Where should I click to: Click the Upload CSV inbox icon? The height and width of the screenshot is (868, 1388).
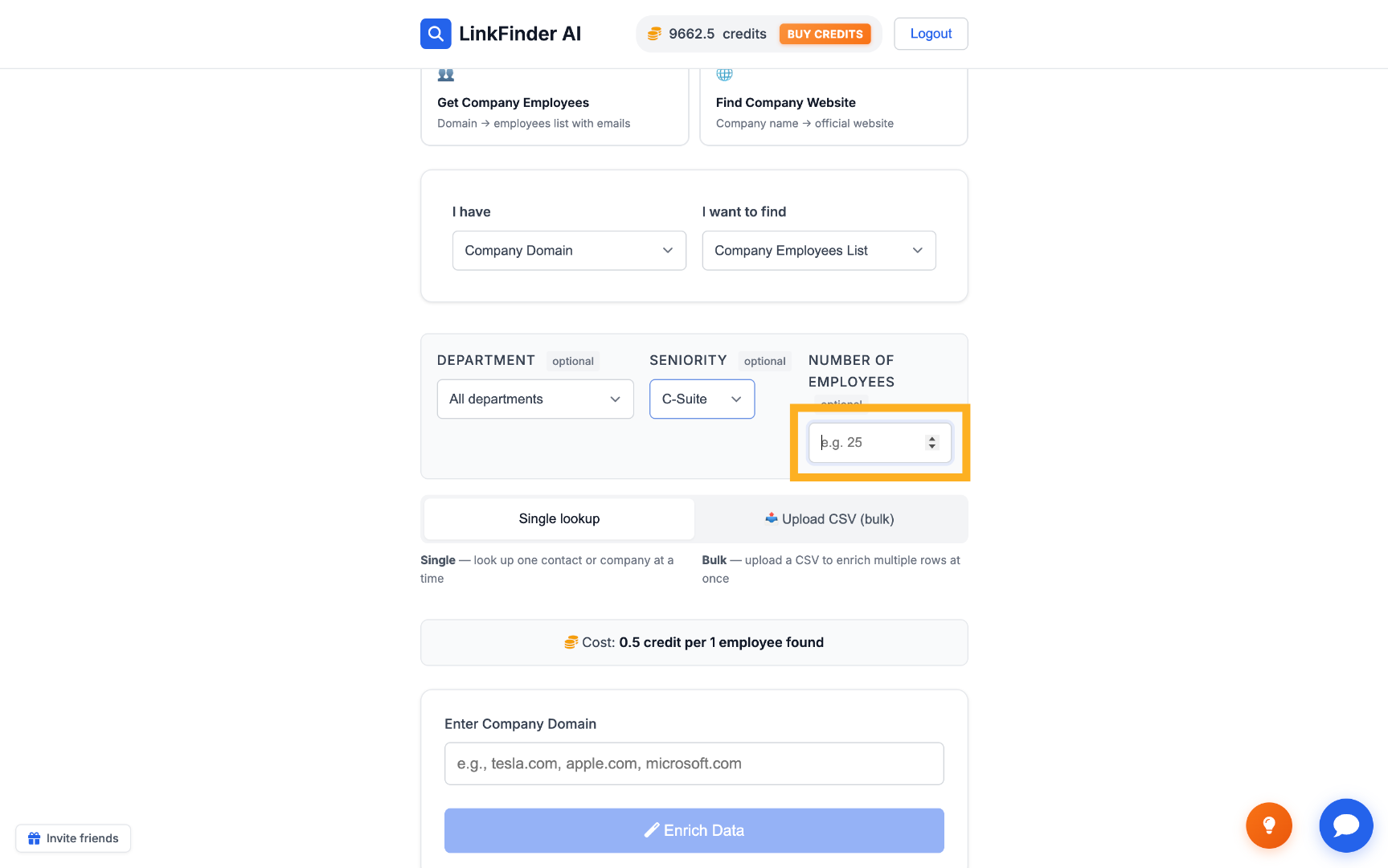pyautogui.click(x=772, y=518)
